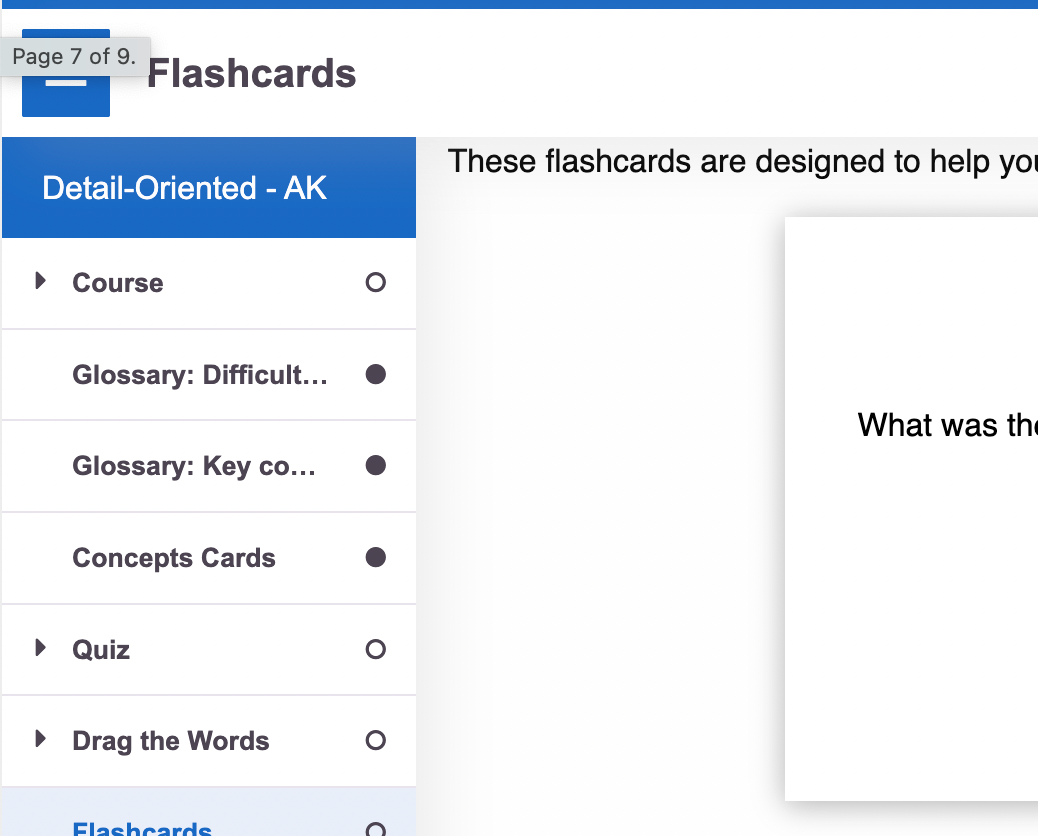Click the Detail-Oriented - AK course title
The height and width of the screenshot is (836, 1038).
(184, 187)
